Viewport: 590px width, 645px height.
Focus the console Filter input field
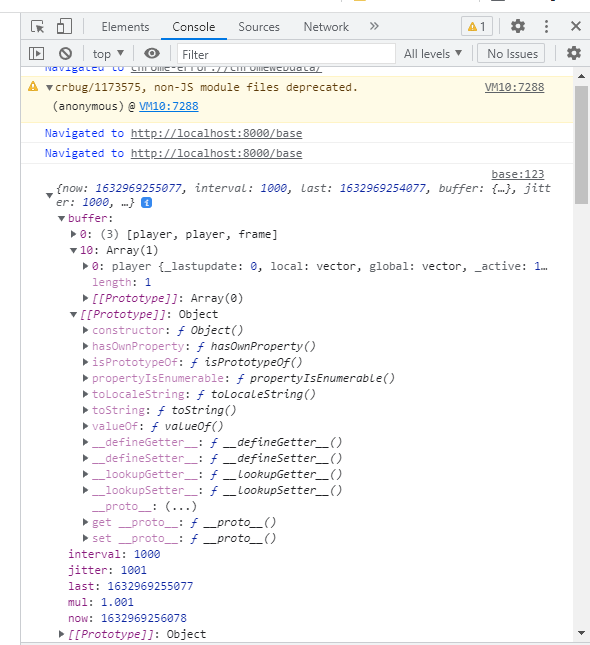(x=286, y=54)
